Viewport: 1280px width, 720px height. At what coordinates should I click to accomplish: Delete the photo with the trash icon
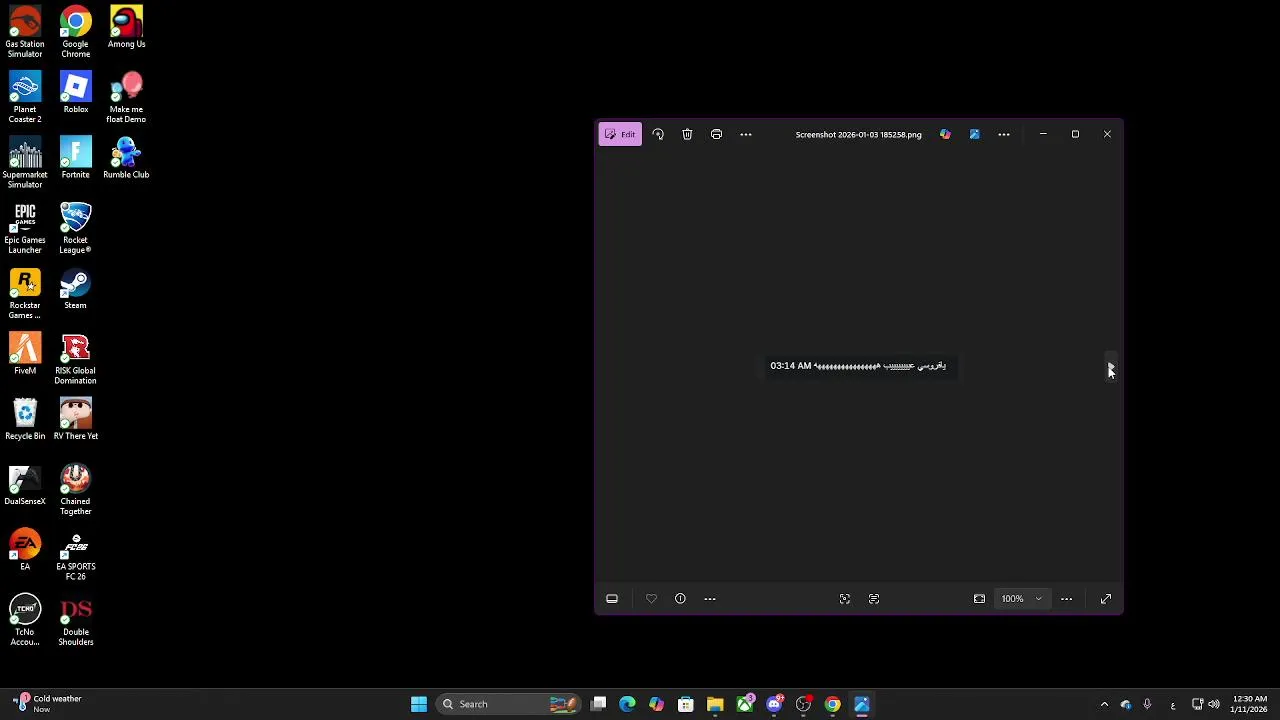(x=687, y=134)
